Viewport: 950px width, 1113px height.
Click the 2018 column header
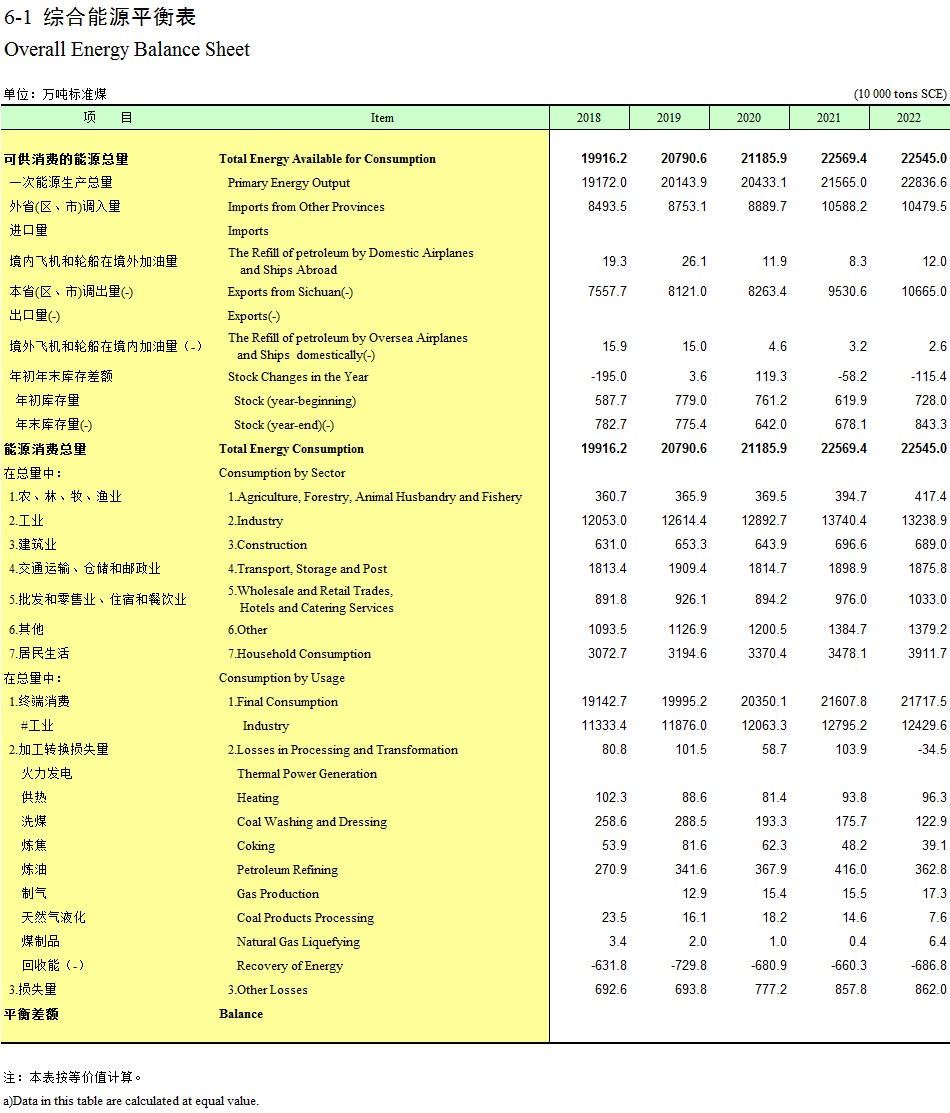[x=589, y=118]
